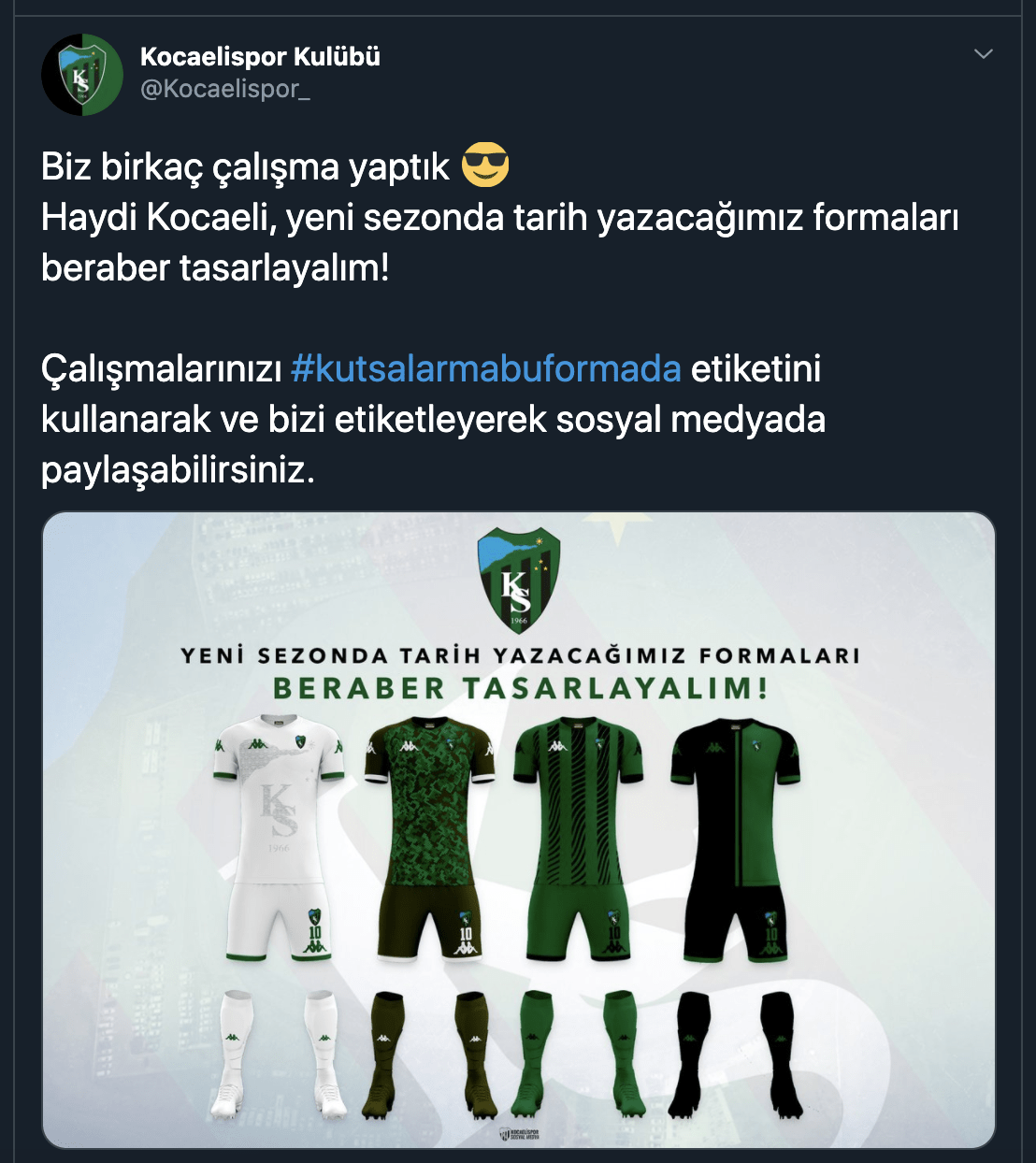Open the #kutsalarmabuformada hashtag

point(485,368)
